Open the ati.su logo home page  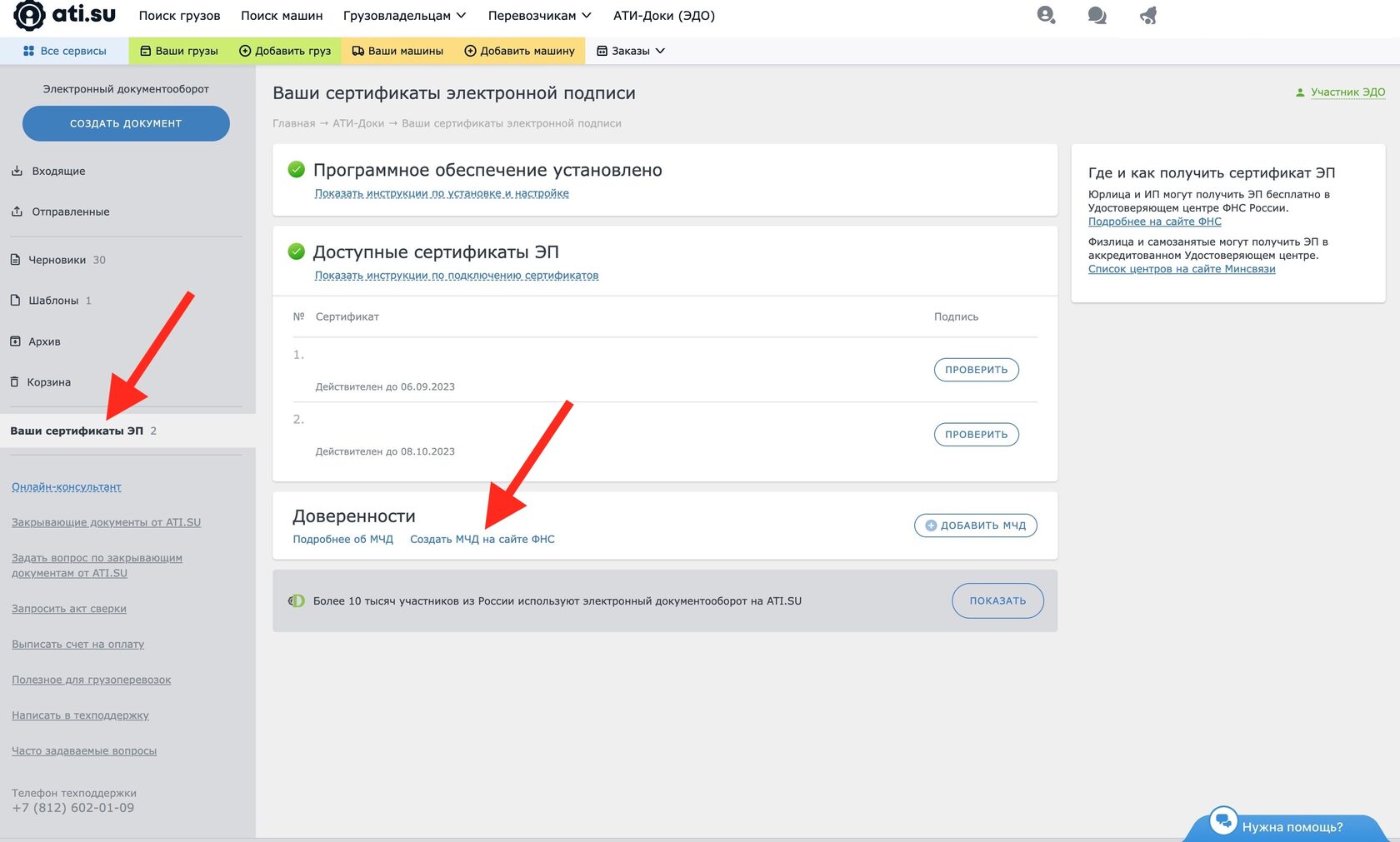pos(65,15)
